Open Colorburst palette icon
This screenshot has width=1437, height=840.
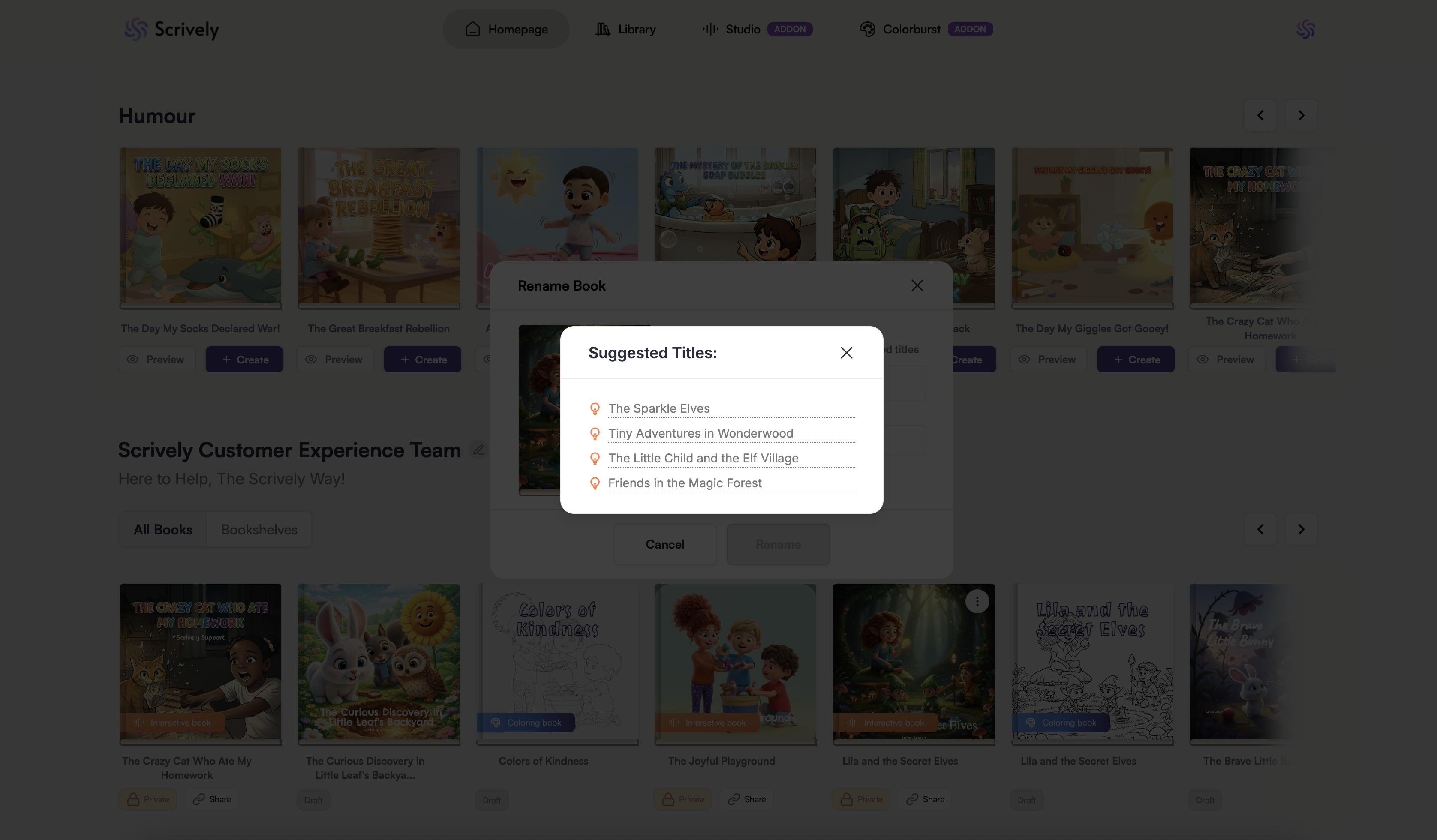pos(867,29)
